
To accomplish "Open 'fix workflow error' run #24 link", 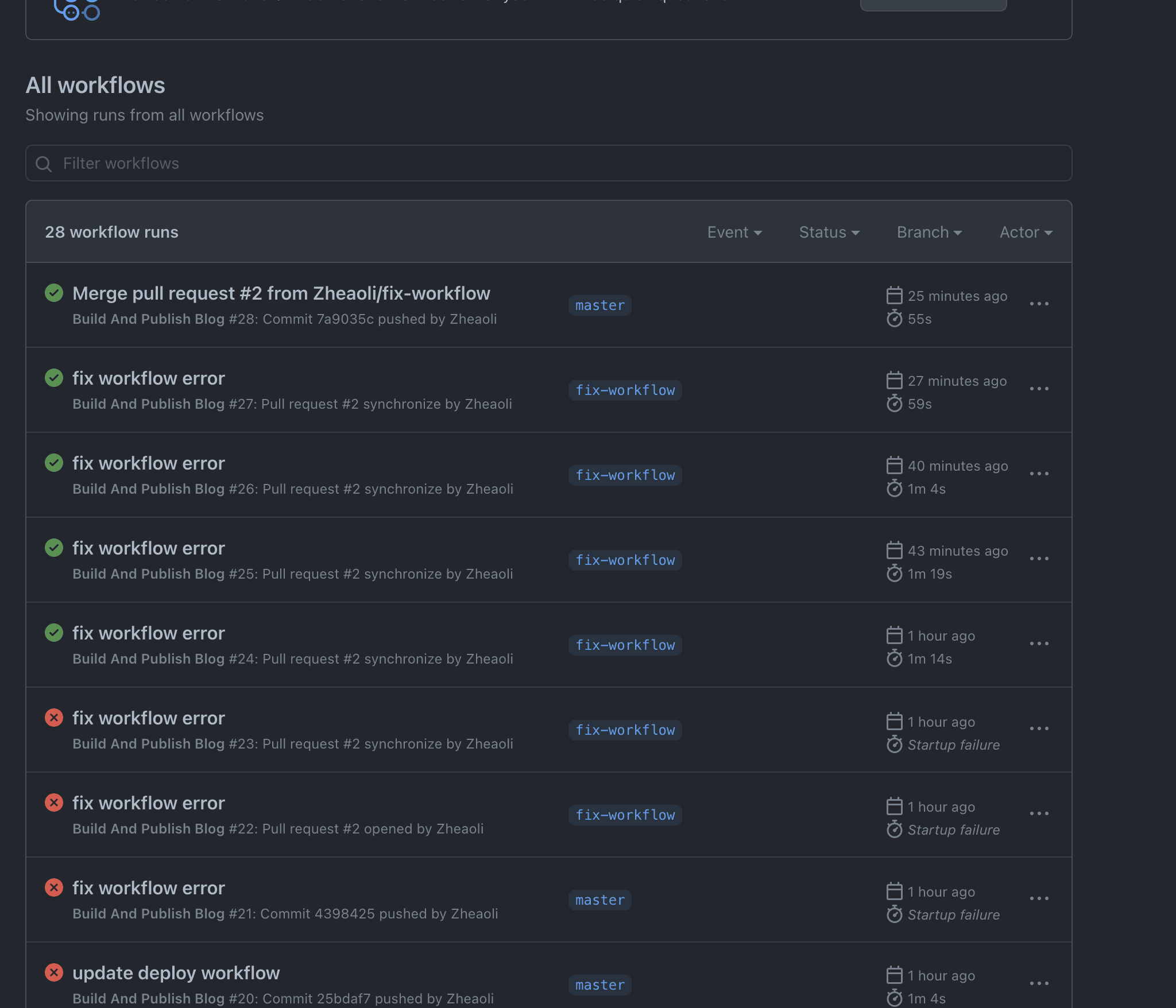I will tap(148, 633).
